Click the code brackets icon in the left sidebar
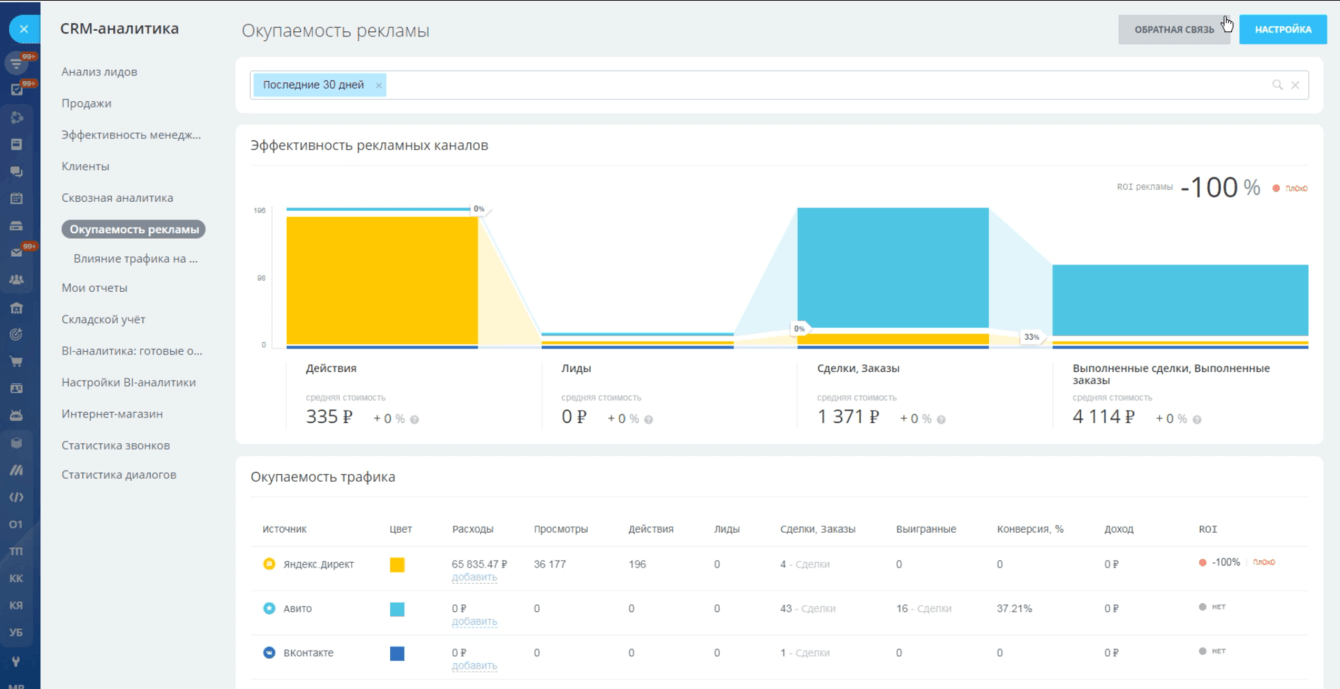This screenshot has width=1340, height=689. (16, 497)
